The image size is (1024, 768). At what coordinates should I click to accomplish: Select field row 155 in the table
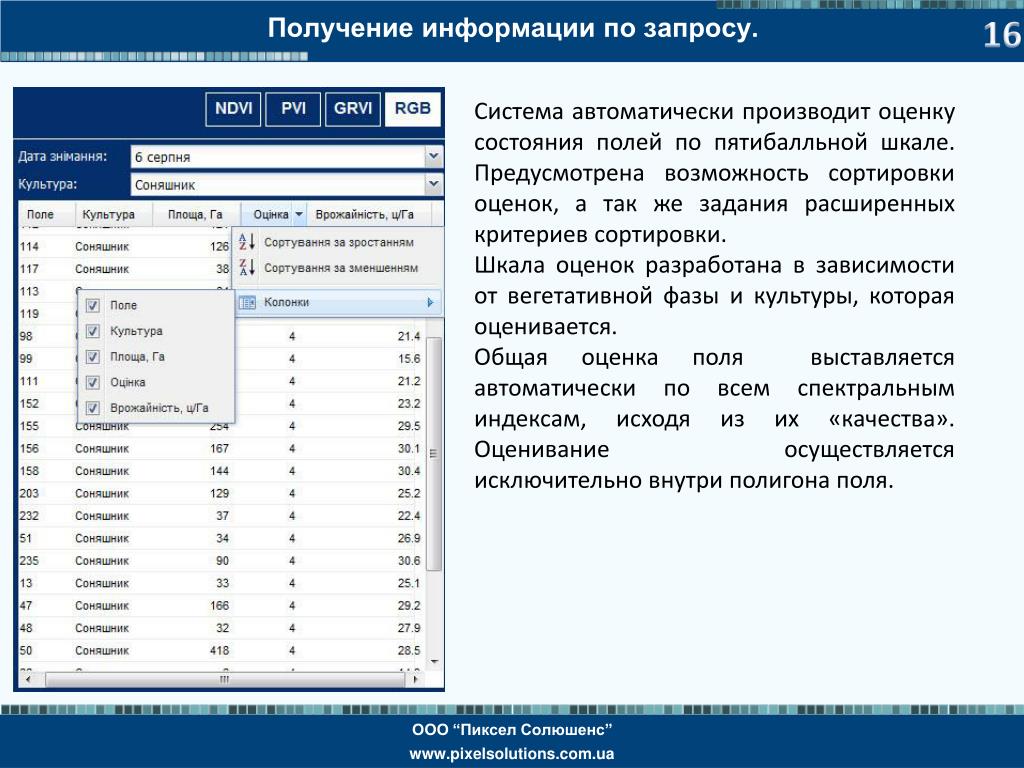point(221,426)
